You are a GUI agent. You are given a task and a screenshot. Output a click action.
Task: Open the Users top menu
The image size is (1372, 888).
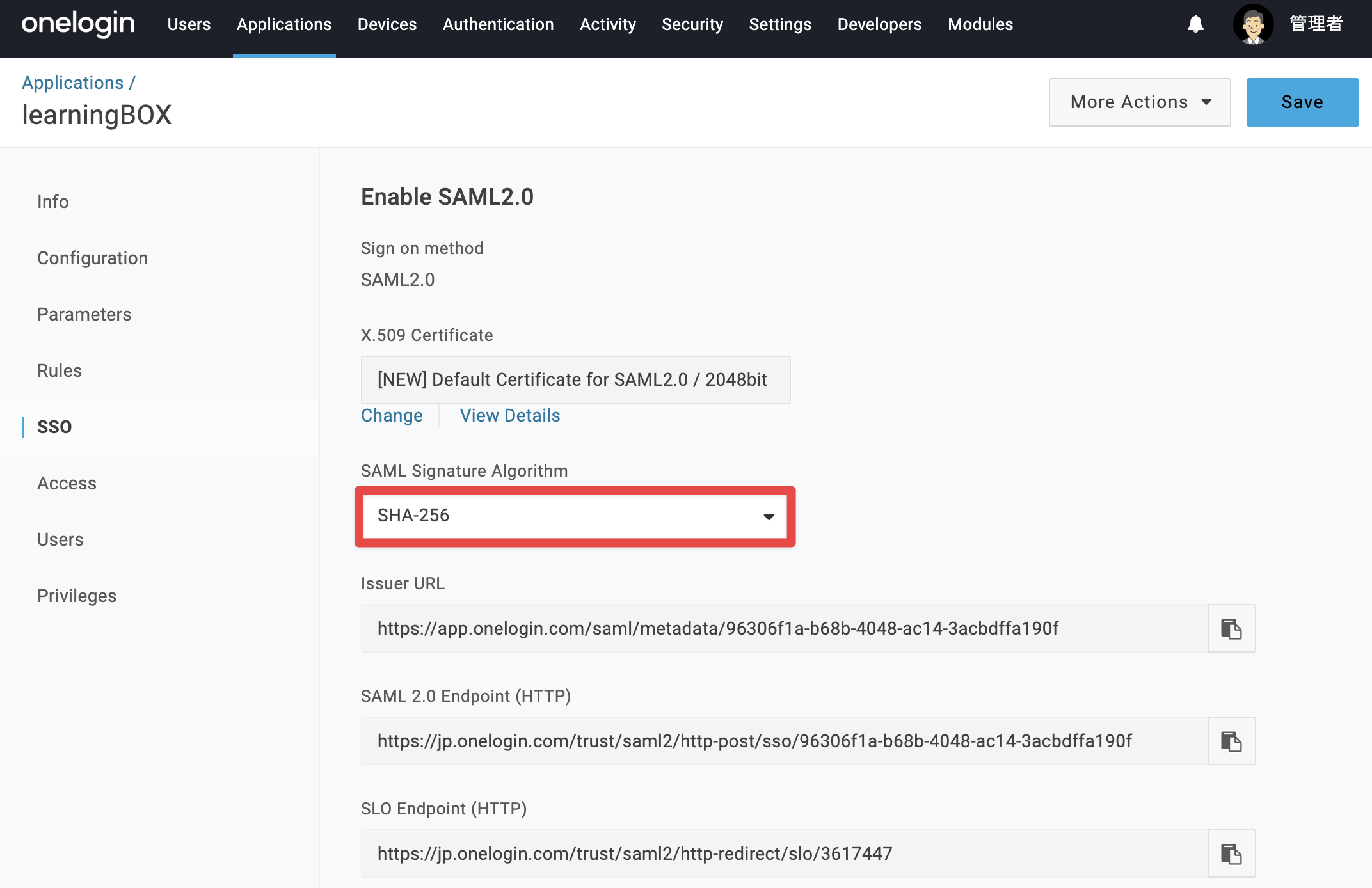click(x=189, y=24)
